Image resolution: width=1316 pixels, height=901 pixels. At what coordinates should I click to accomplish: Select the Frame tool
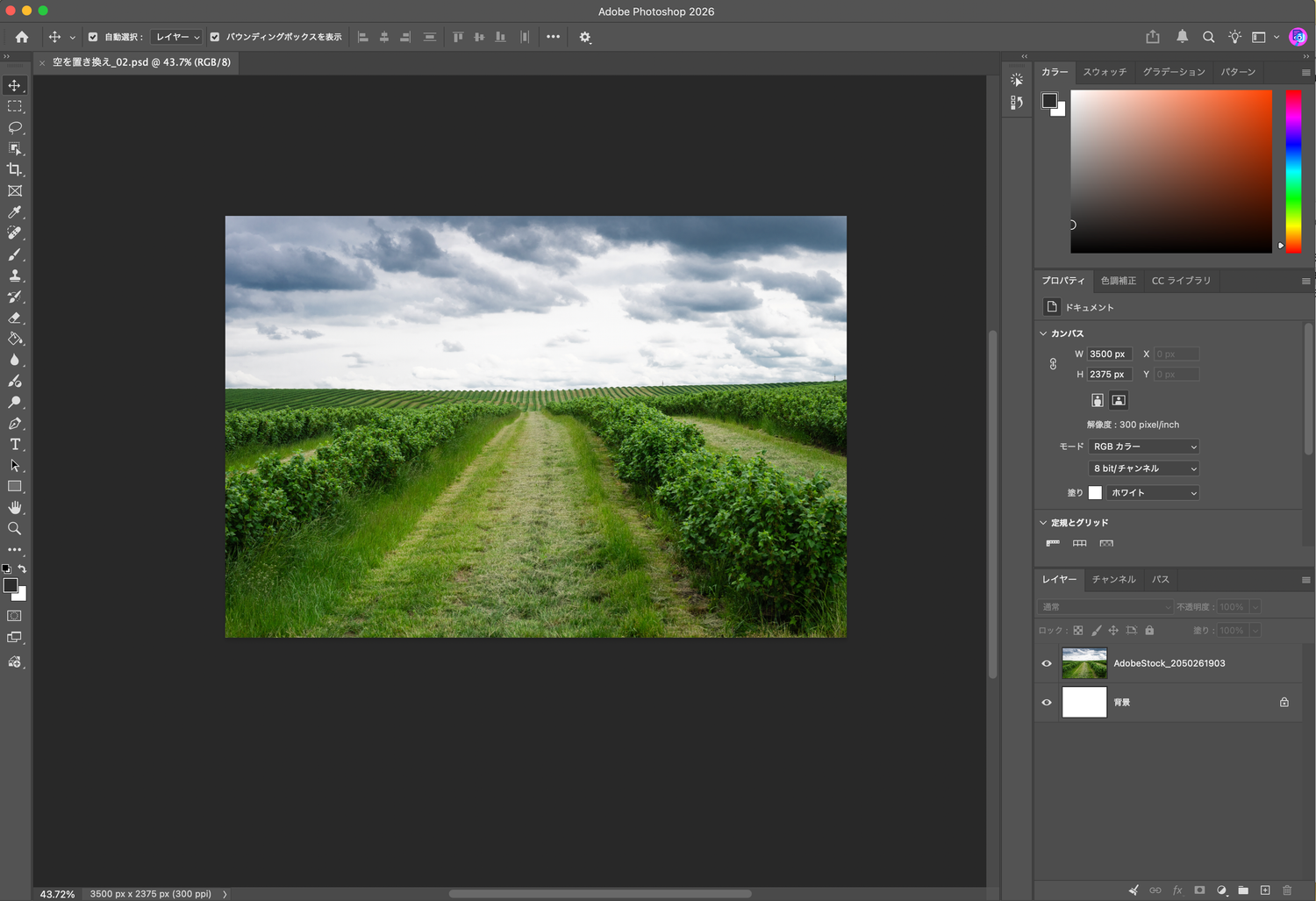[x=15, y=190]
